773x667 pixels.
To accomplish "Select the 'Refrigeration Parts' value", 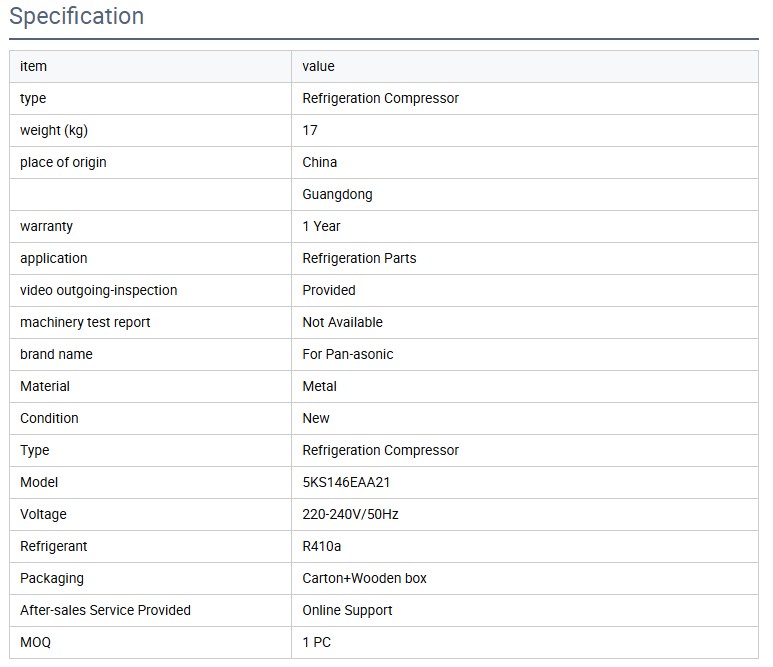I will coord(359,258).
